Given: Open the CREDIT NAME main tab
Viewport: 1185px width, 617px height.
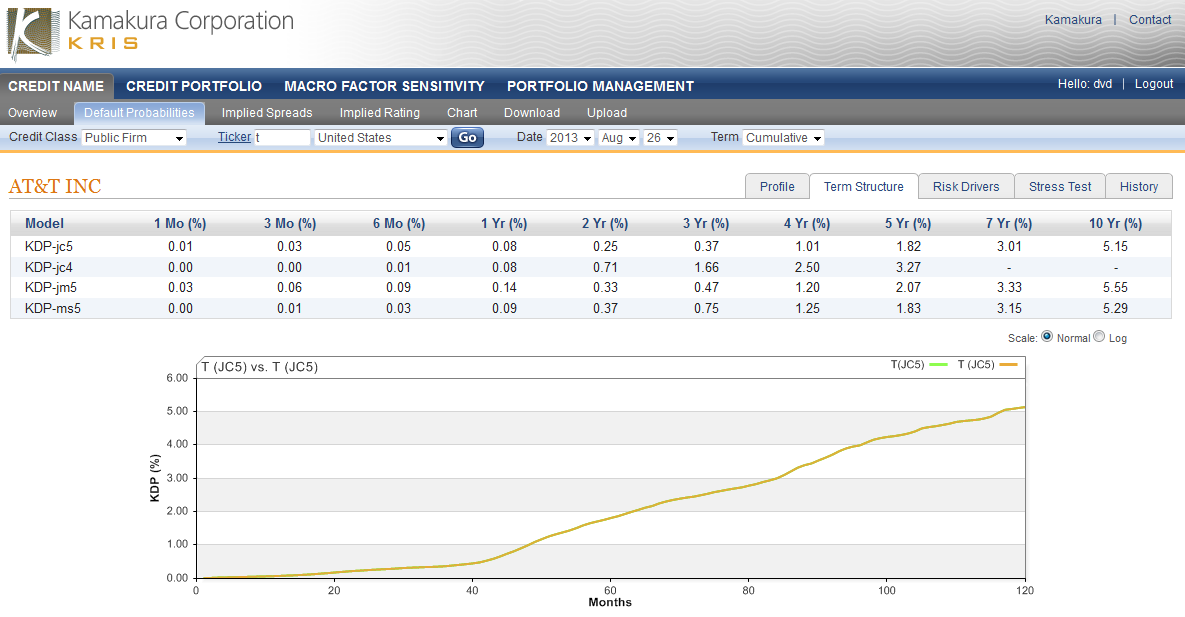Looking at the screenshot, I should tap(56, 86).
